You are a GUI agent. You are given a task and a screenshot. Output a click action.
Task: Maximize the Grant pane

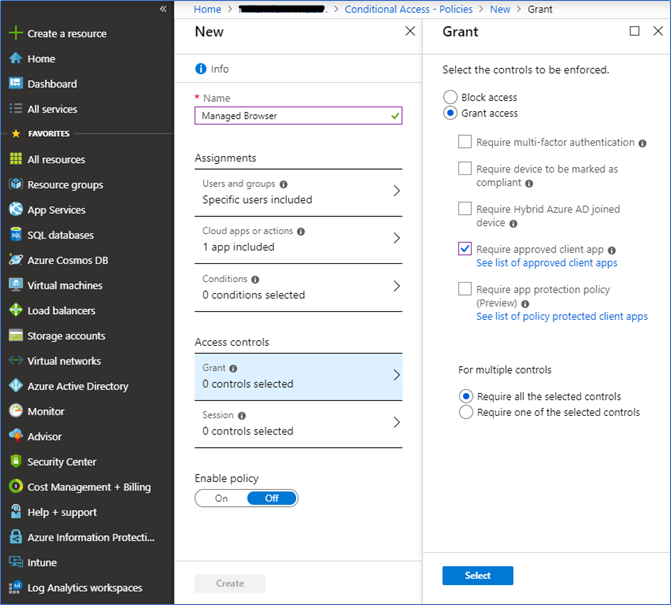[x=634, y=31]
